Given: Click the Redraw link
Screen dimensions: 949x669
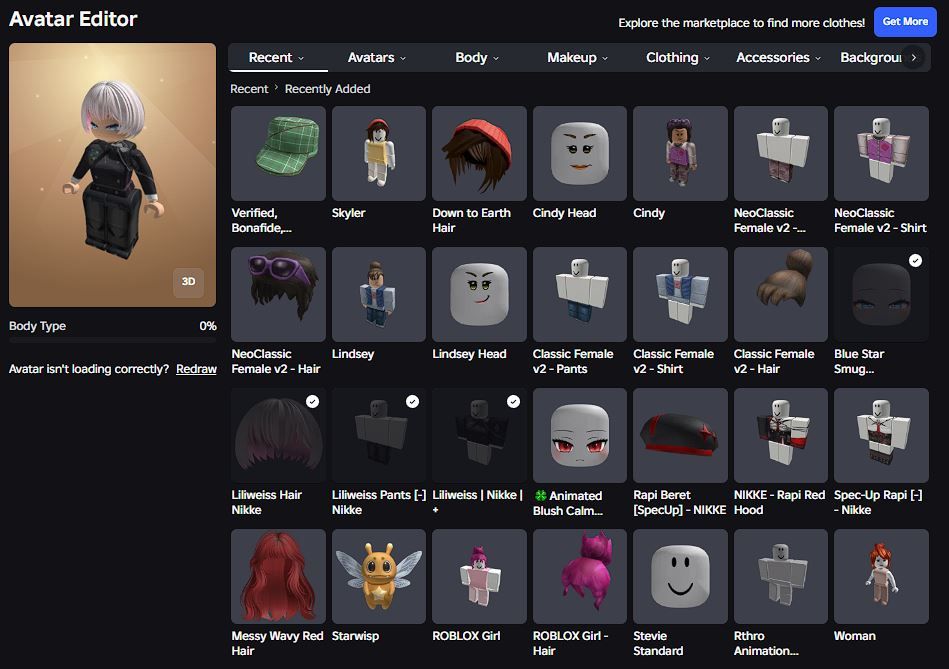Looking at the screenshot, I should [x=196, y=369].
